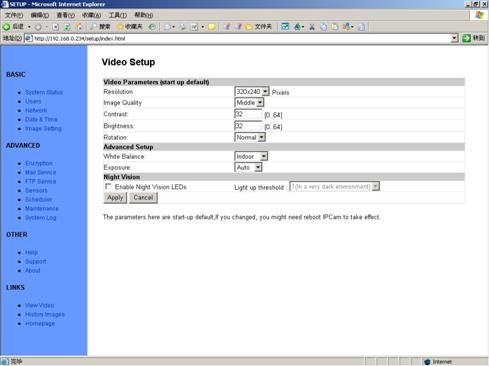Screen dimensions: 489x366
Task: Click the browser Refresh icon
Action: [x=67, y=27]
